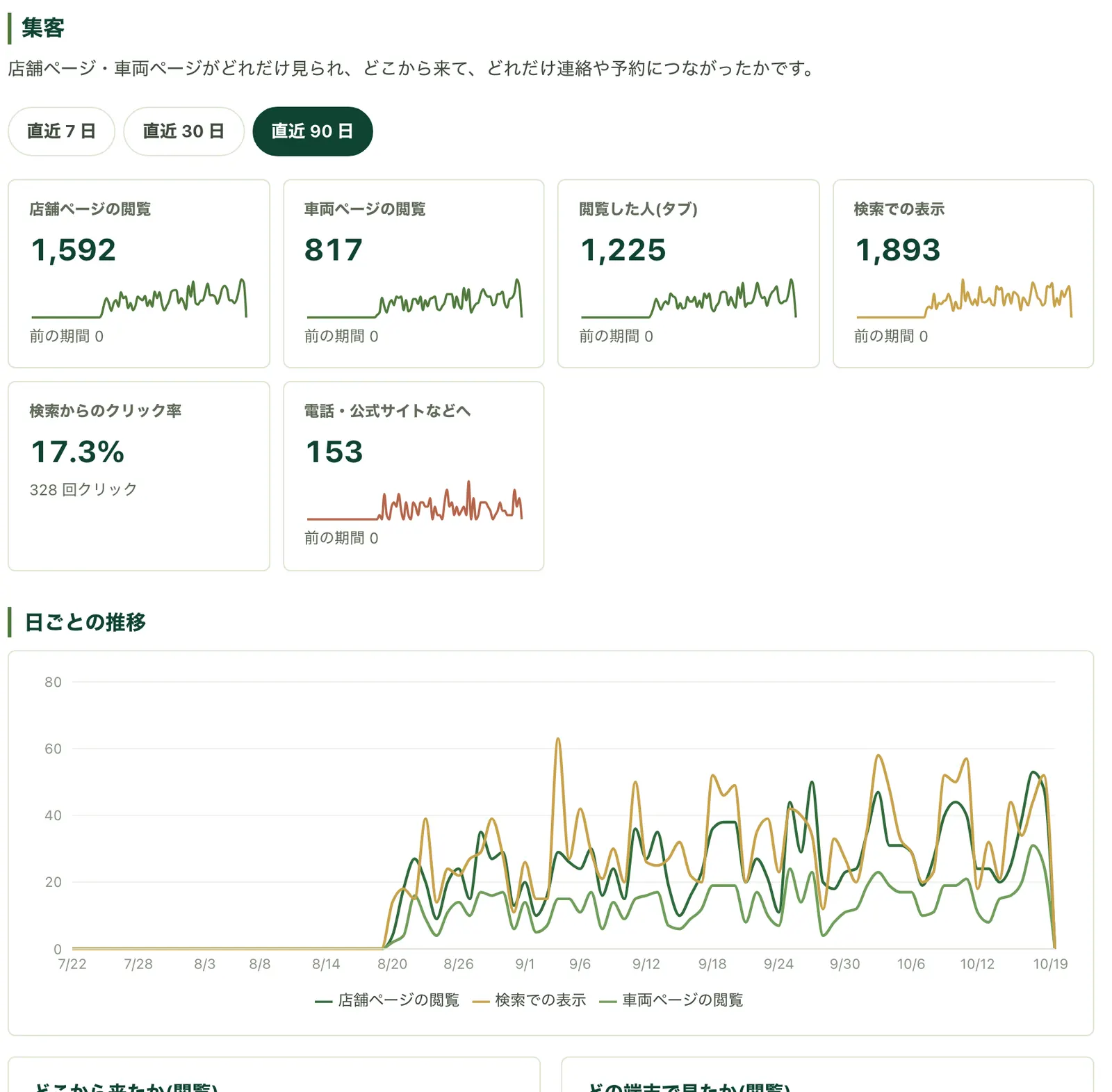Toggle 検索での表示 legend series in chart

coord(529,1000)
